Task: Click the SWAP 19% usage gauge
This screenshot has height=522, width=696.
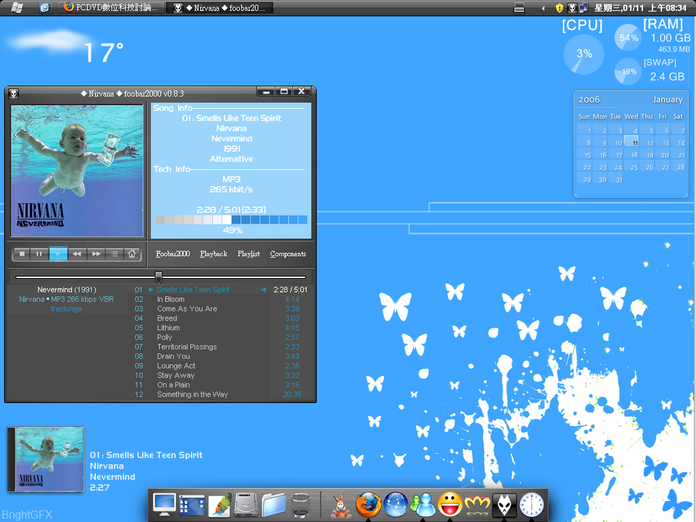Action: 628,71
